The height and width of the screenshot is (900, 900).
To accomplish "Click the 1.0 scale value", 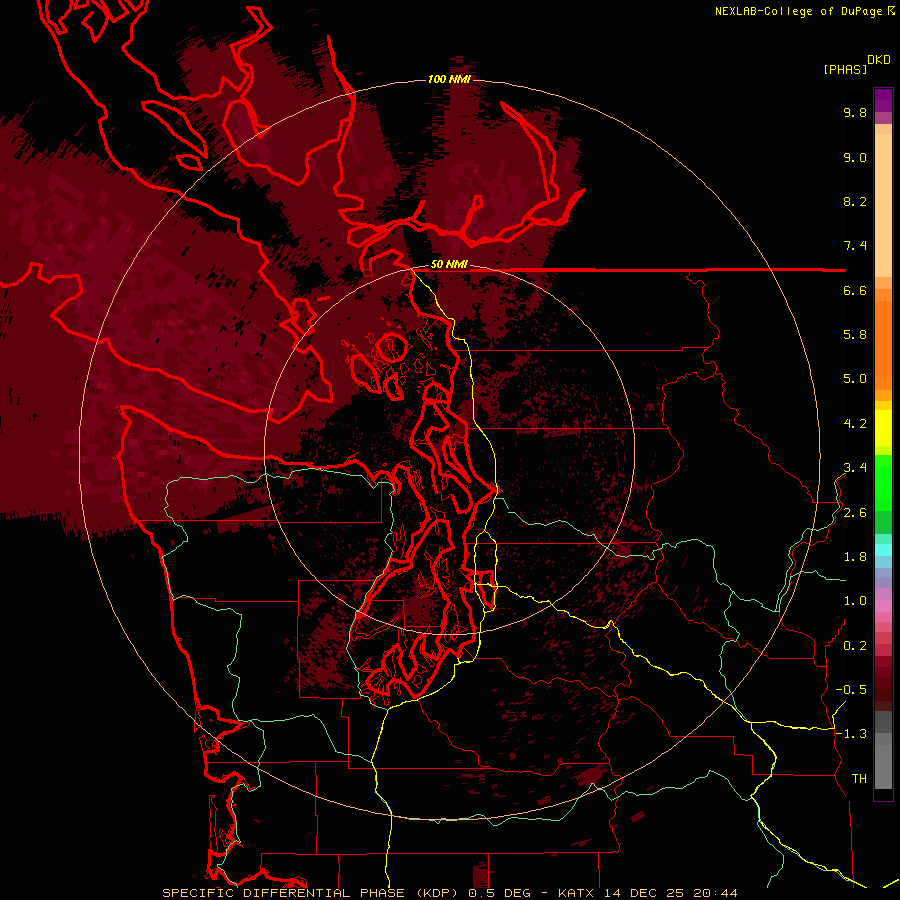I will tap(855, 601).
